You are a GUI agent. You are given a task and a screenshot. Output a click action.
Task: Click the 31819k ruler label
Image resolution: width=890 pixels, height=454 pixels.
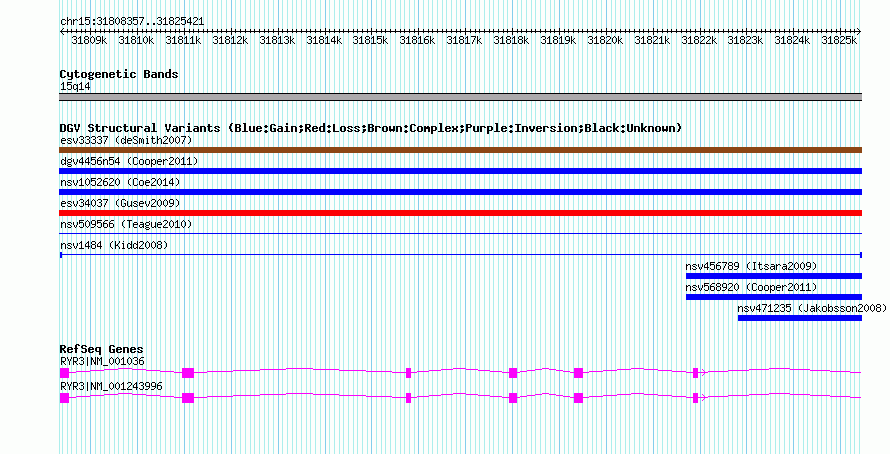[x=559, y=40]
